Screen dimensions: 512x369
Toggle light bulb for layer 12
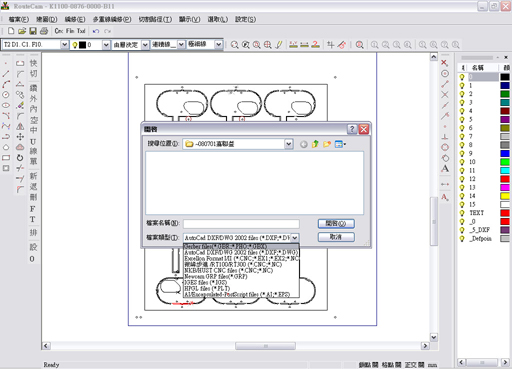click(462, 179)
